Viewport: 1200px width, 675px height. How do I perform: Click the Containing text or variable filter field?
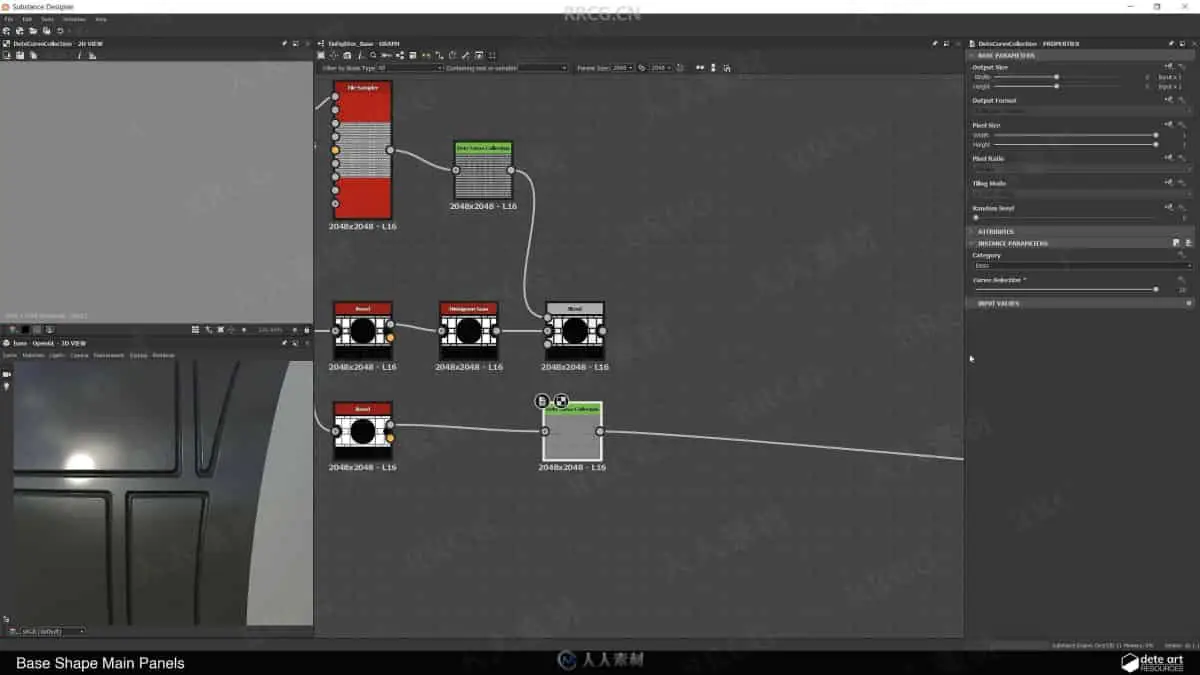tap(542, 68)
